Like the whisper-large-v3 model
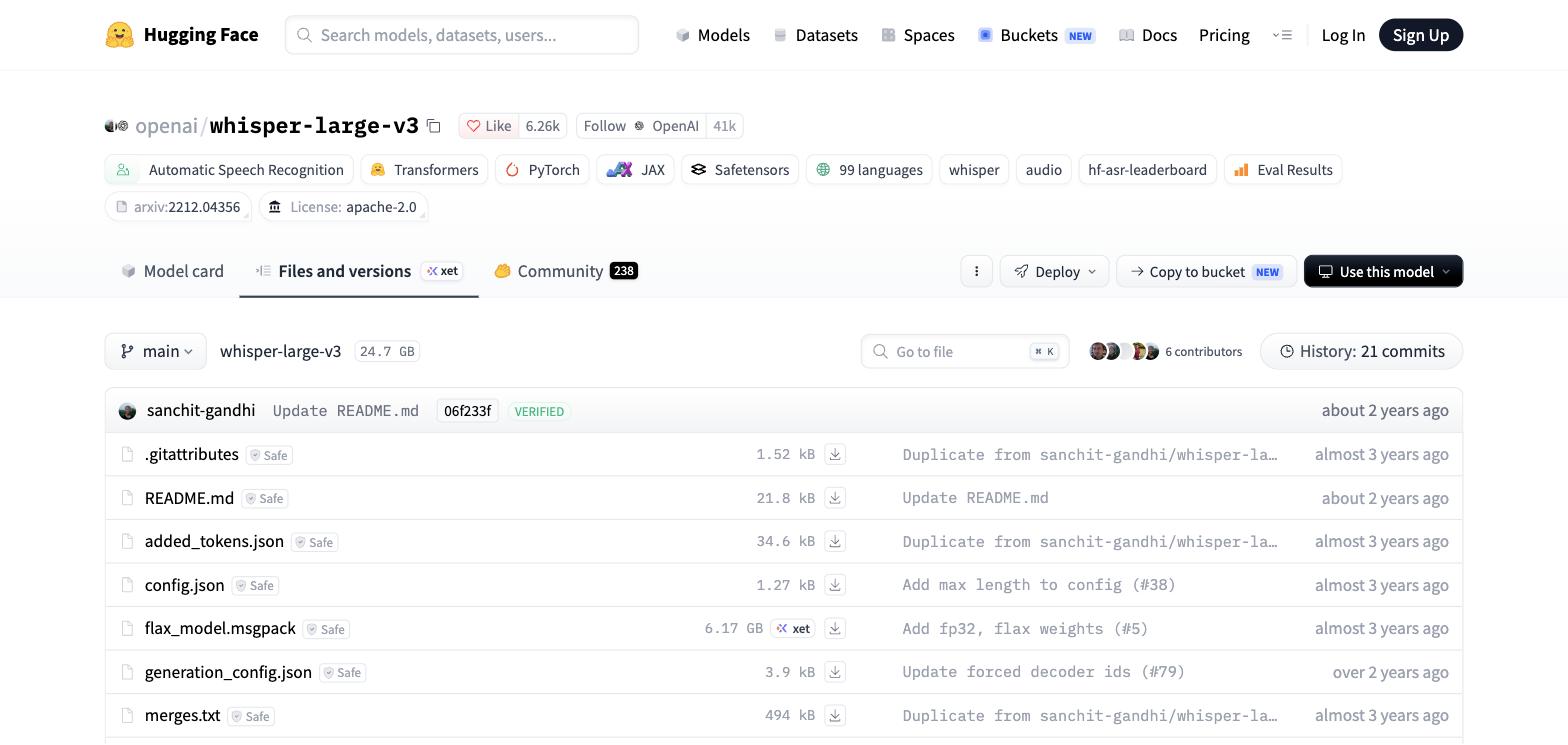The image size is (1568, 745). (x=489, y=126)
